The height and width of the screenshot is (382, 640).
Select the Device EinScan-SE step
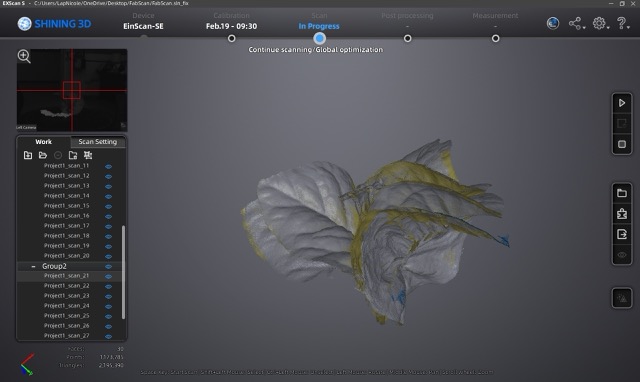click(143, 22)
